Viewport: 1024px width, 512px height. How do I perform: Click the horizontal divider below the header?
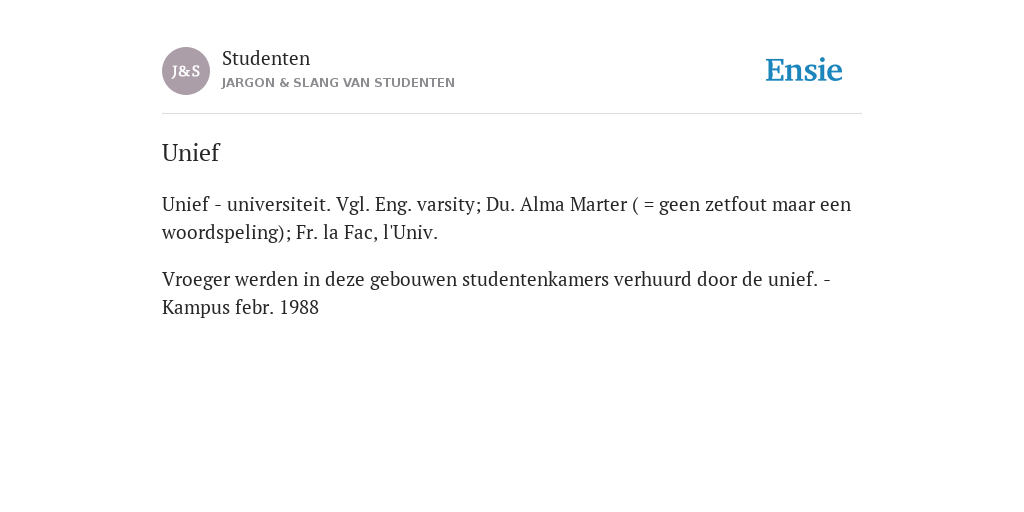point(512,114)
